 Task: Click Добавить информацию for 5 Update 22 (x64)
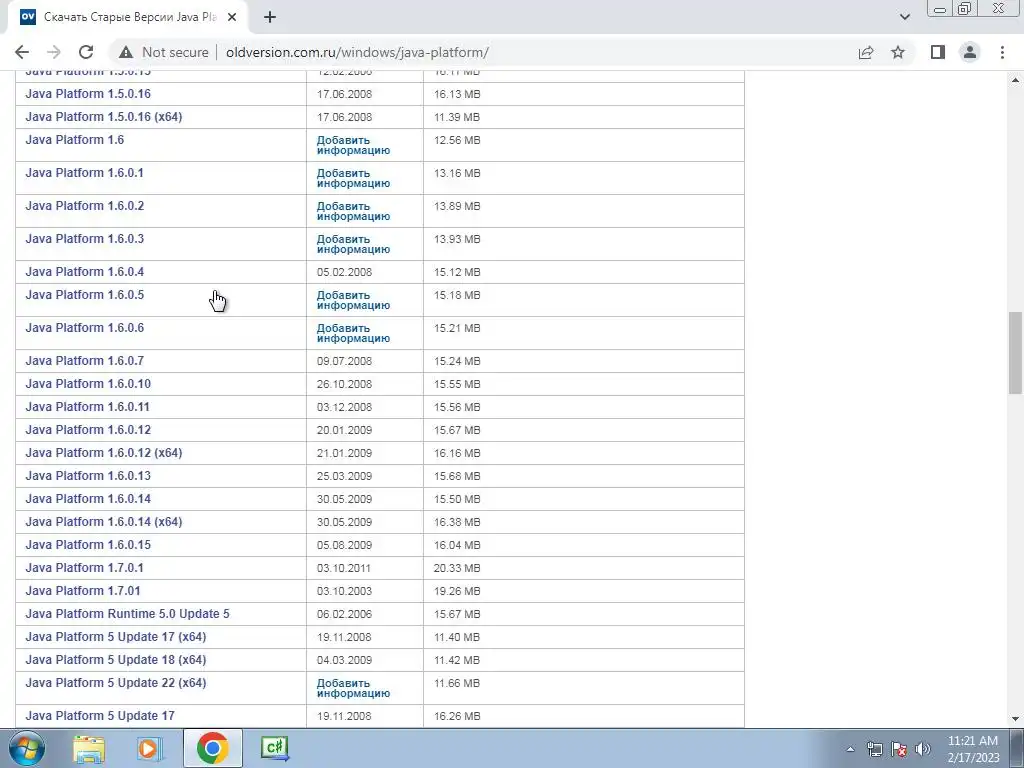(x=353, y=688)
